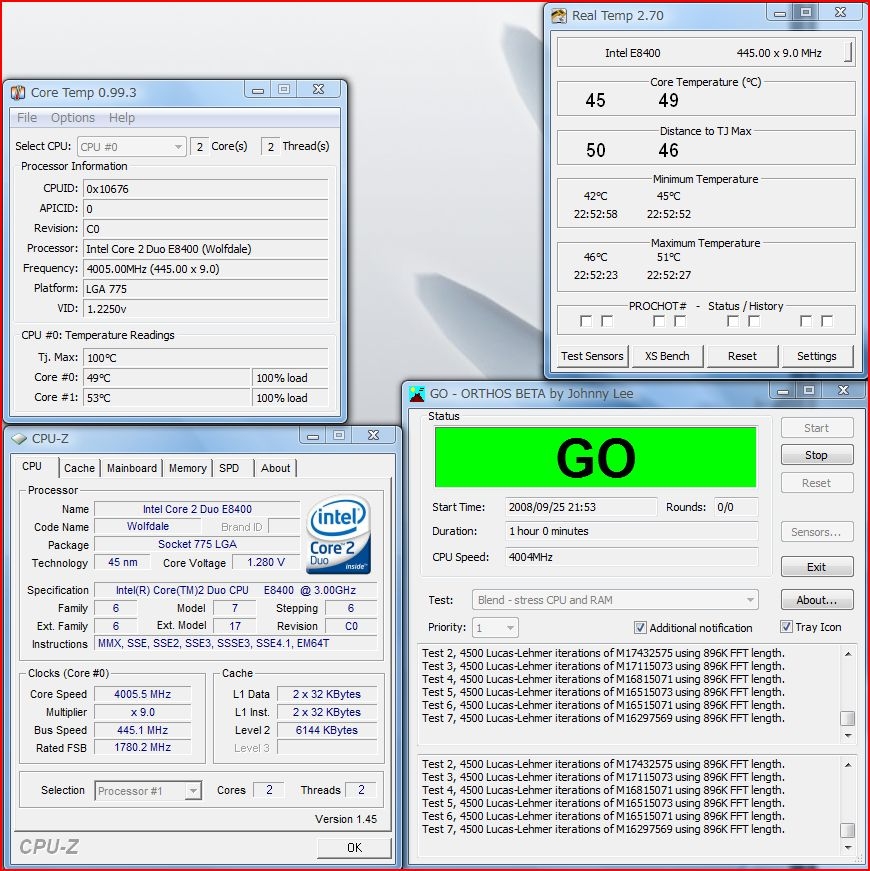The image size is (870, 871).
Task: Switch to the SPD tab in CPU-Z
Action: (229, 468)
